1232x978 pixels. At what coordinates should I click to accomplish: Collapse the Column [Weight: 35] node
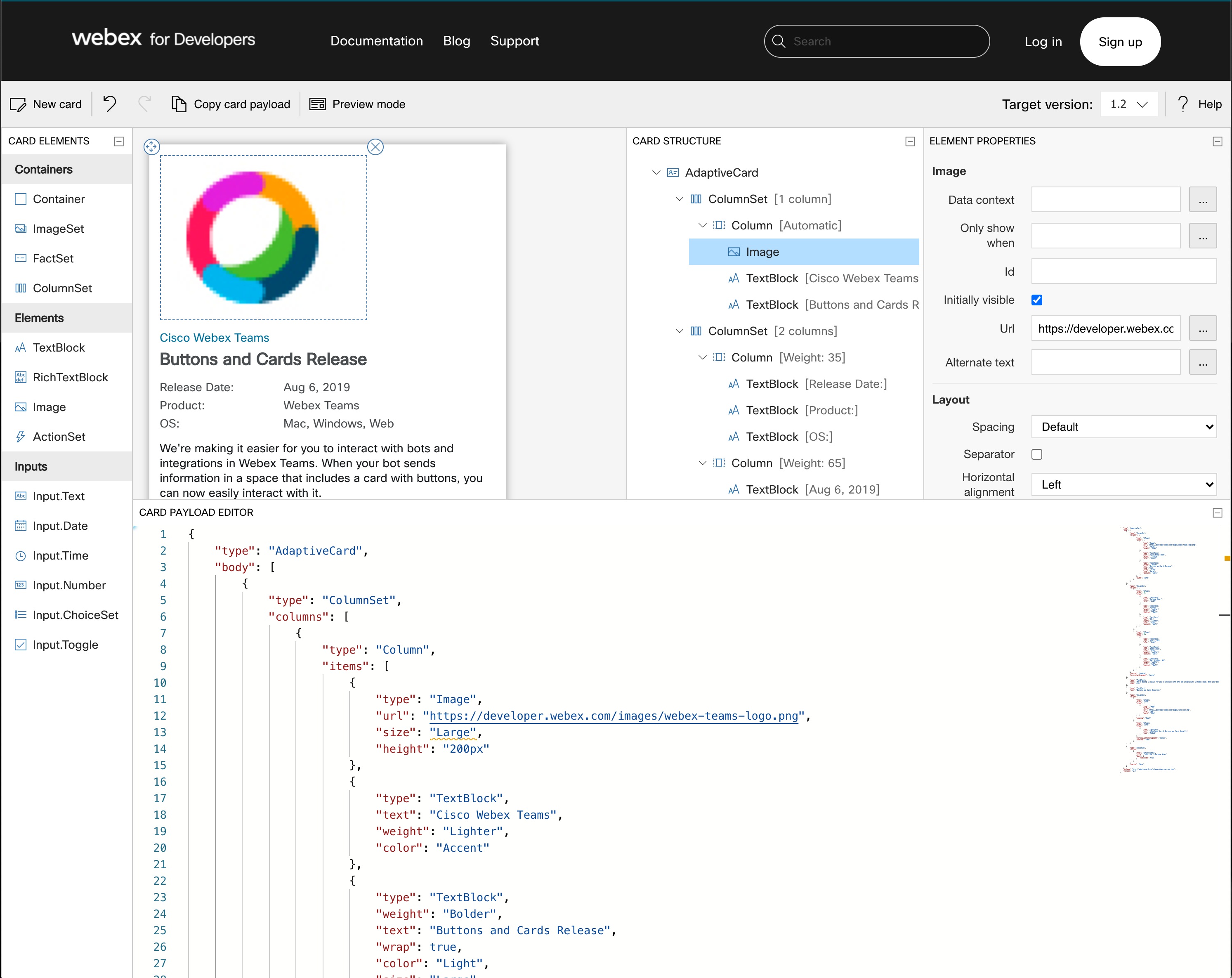coord(702,357)
